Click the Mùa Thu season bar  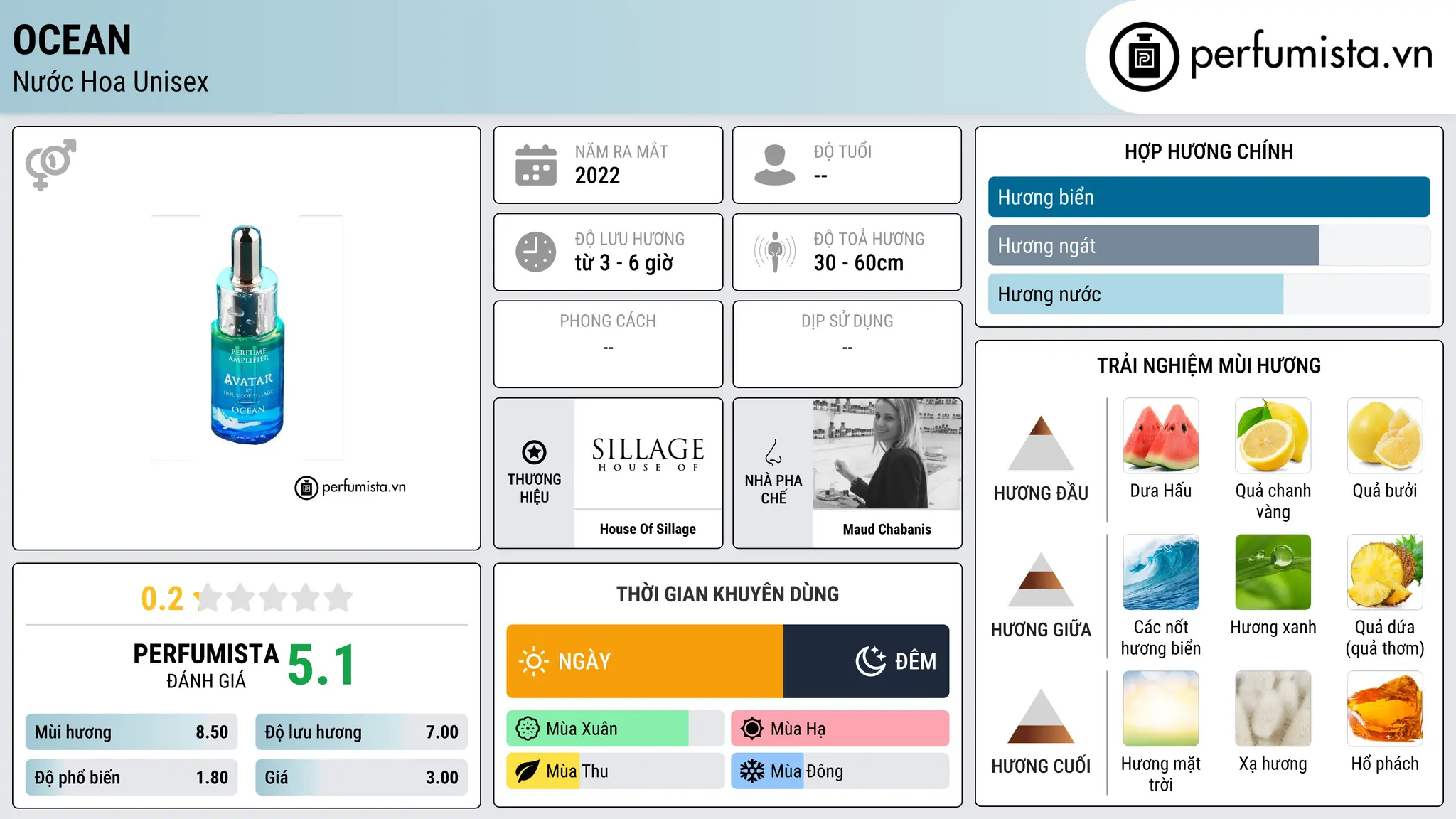(616, 771)
